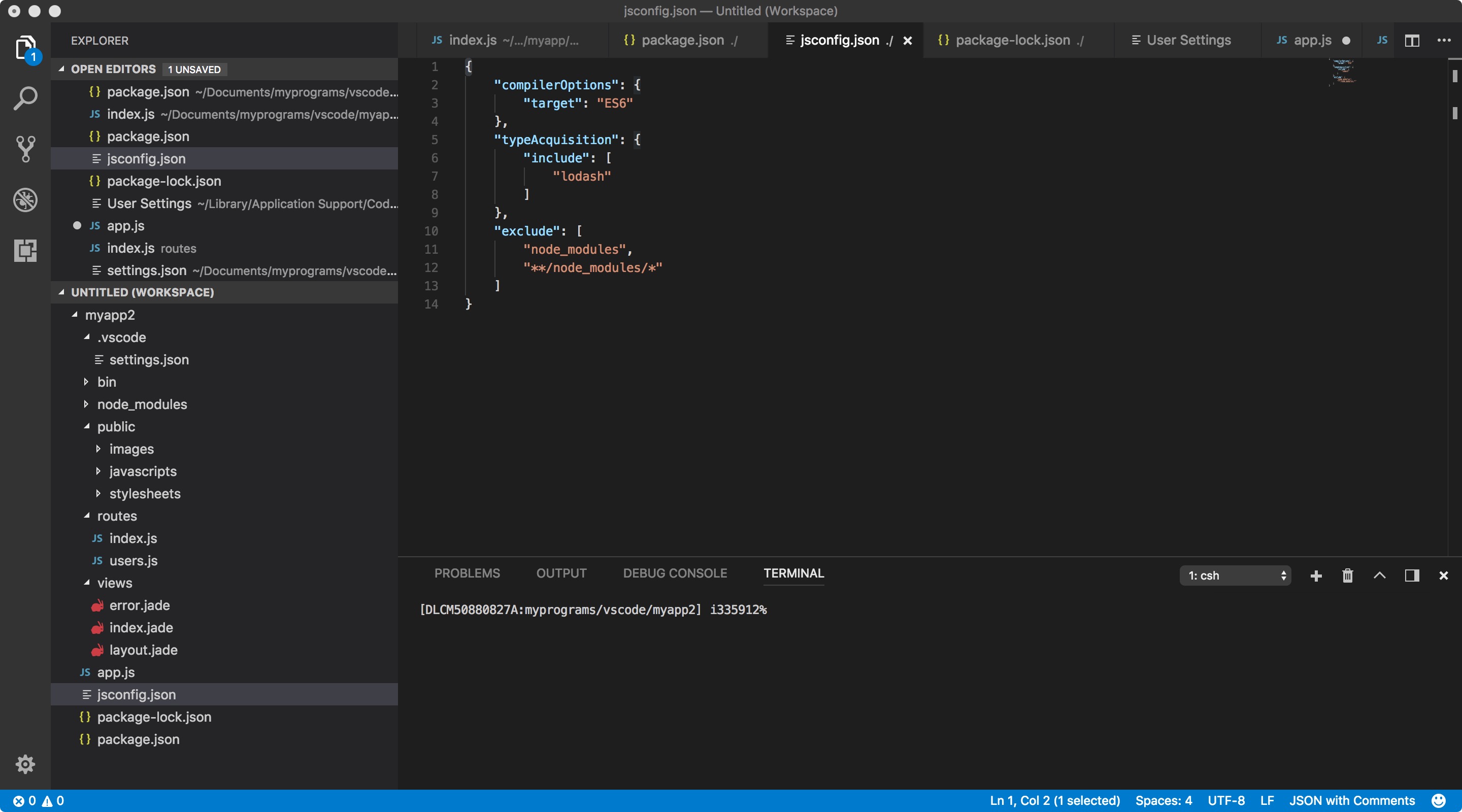
Task: Open the Extensions view icon
Action: 25,250
